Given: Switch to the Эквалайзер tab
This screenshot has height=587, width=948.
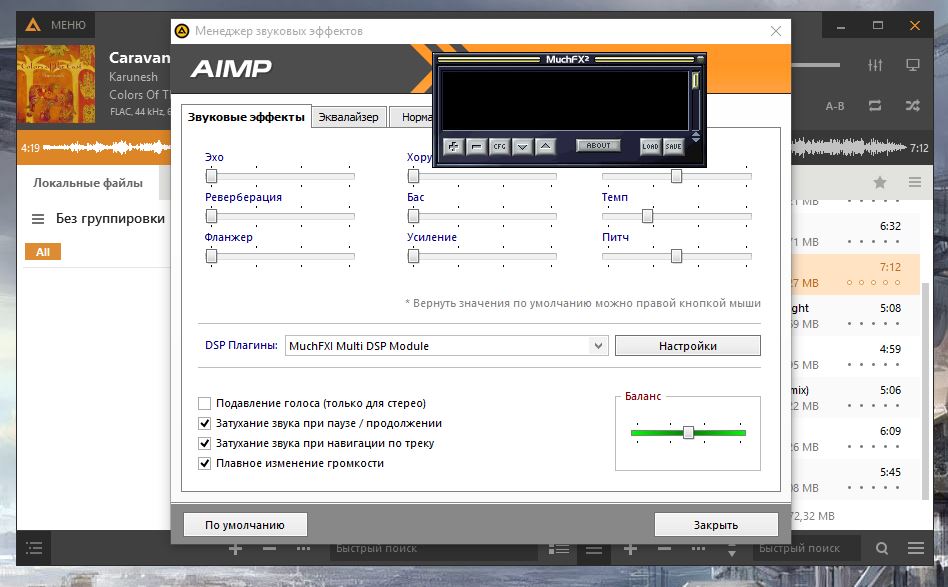Looking at the screenshot, I should click(348, 117).
